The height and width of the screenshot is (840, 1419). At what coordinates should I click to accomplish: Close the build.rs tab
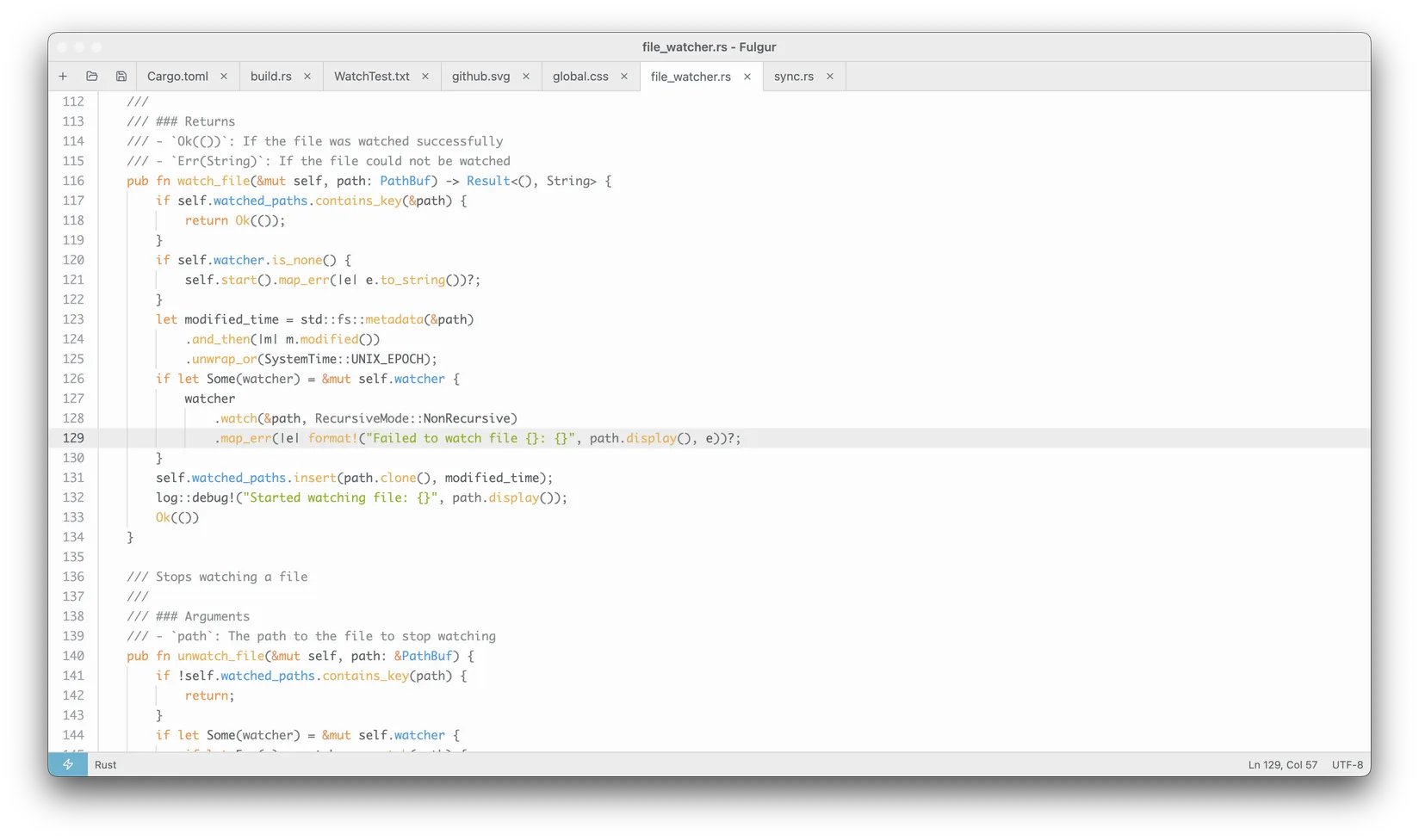[x=307, y=77]
